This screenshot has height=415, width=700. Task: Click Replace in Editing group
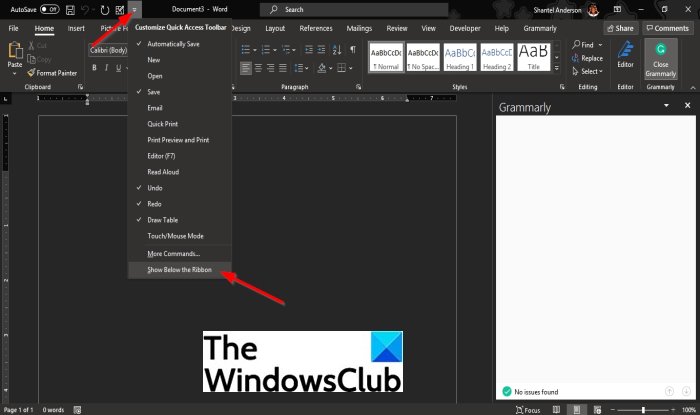[587, 58]
